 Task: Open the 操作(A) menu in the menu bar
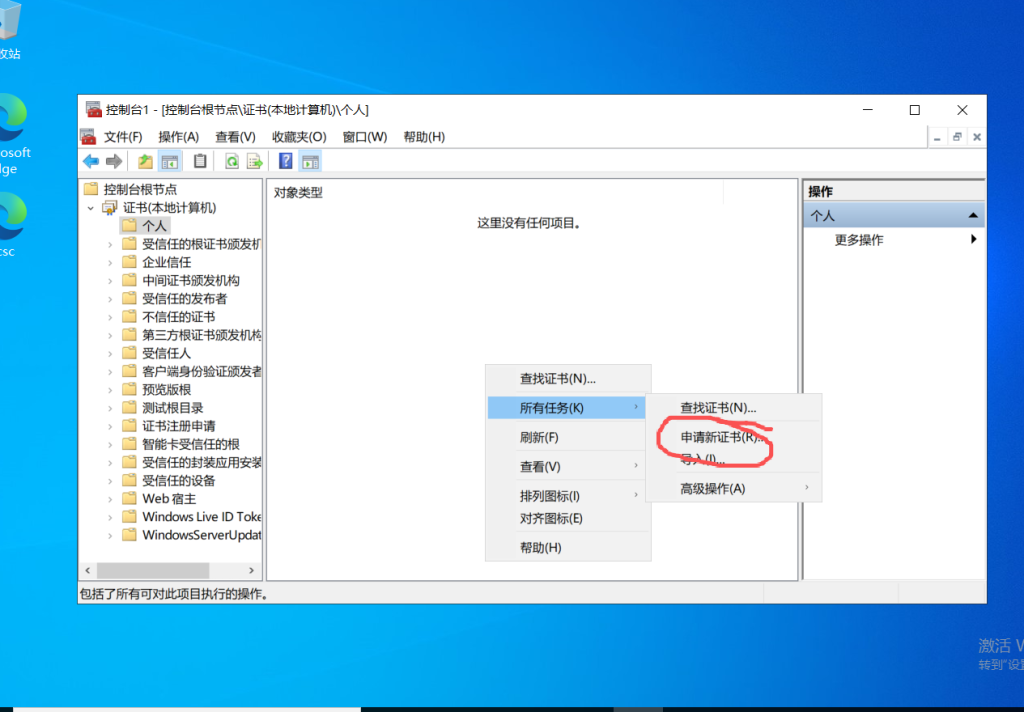[x=178, y=137]
